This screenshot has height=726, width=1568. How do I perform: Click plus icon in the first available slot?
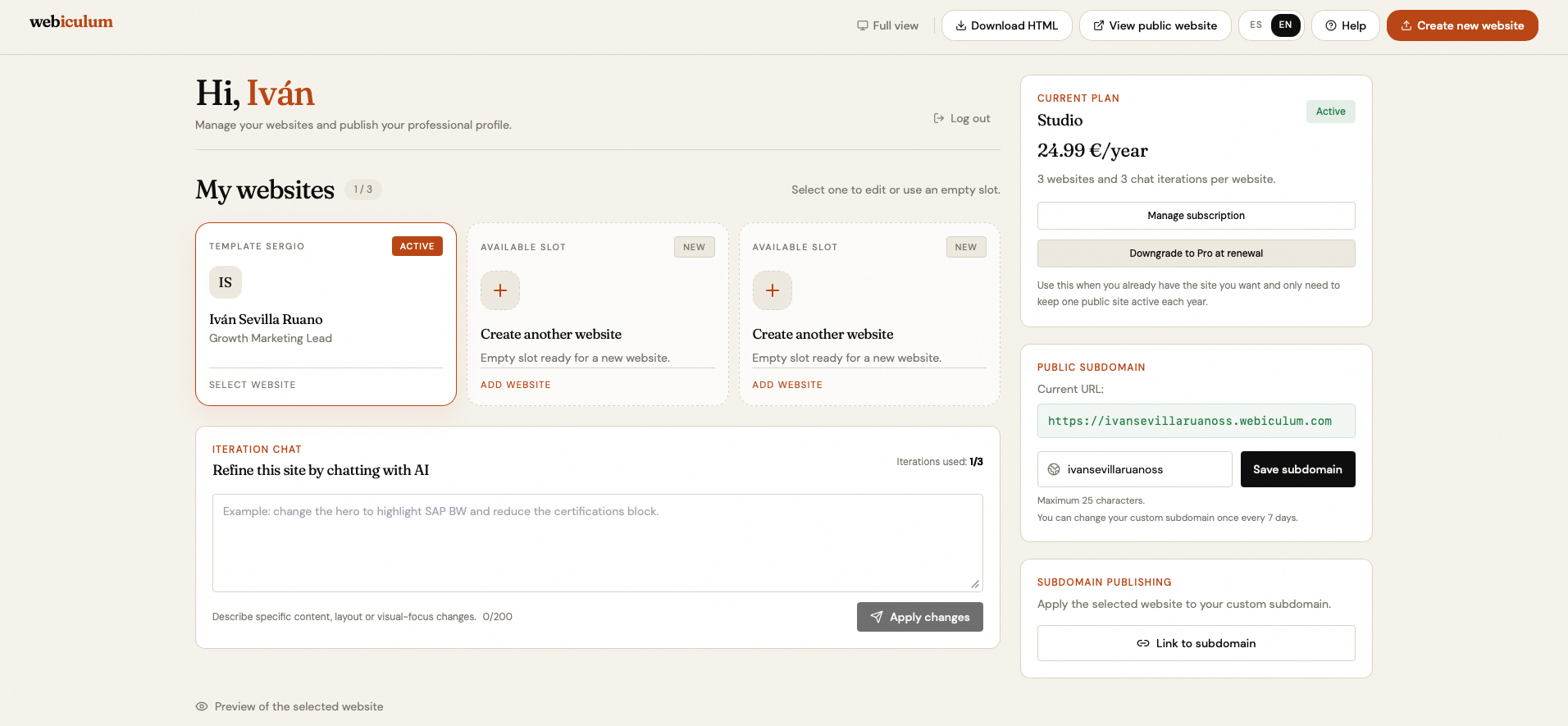click(500, 290)
